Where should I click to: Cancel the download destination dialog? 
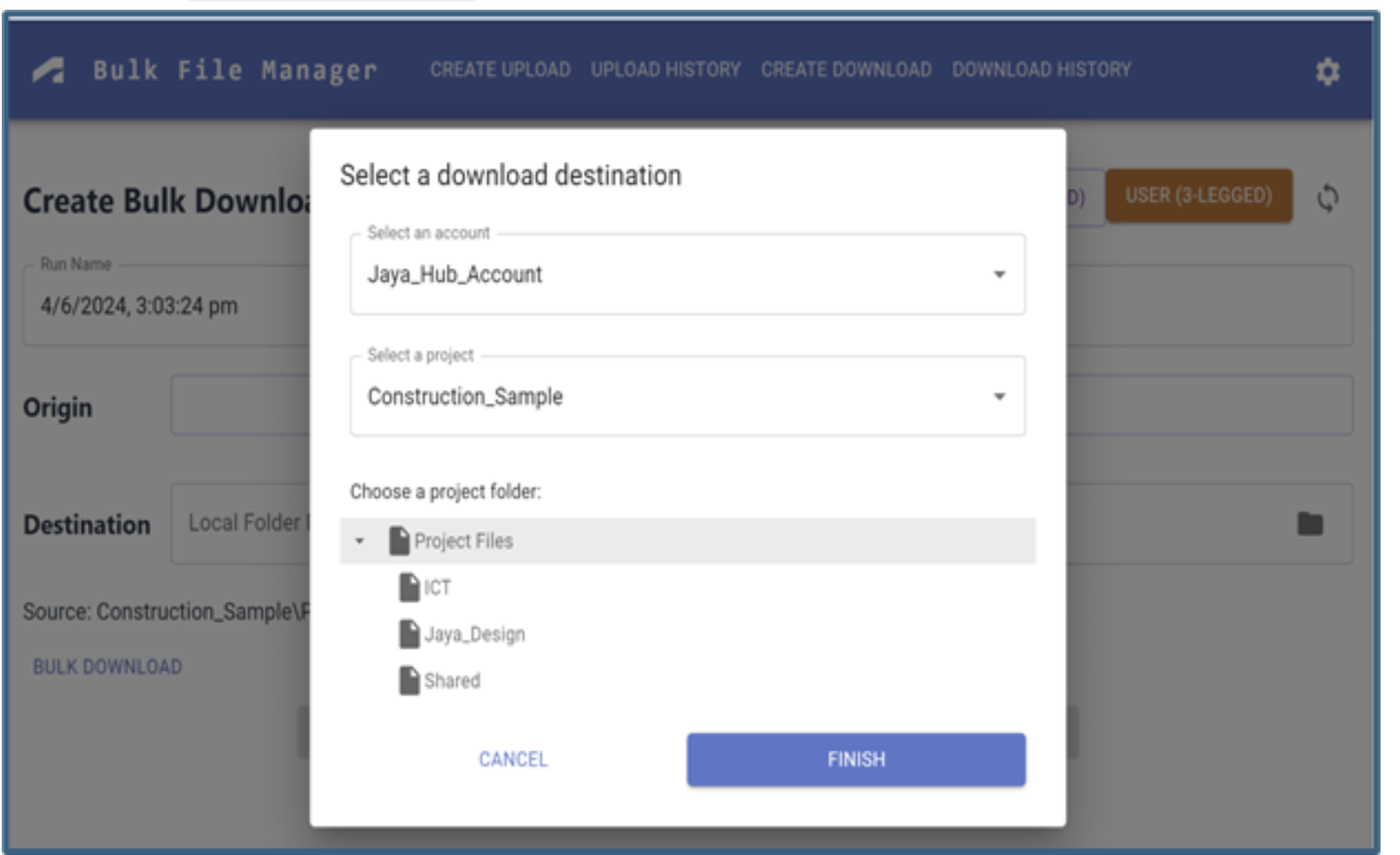click(x=513, y=759)
